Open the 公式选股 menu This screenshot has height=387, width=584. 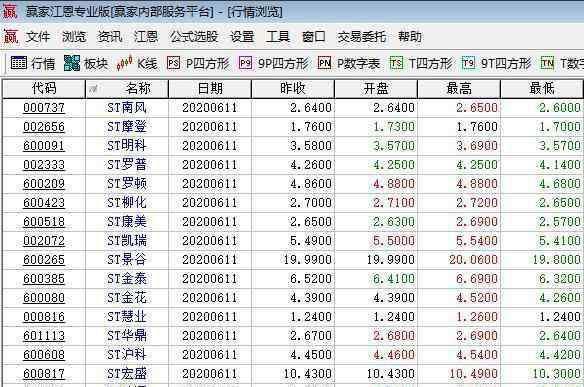tap(194, 37)
